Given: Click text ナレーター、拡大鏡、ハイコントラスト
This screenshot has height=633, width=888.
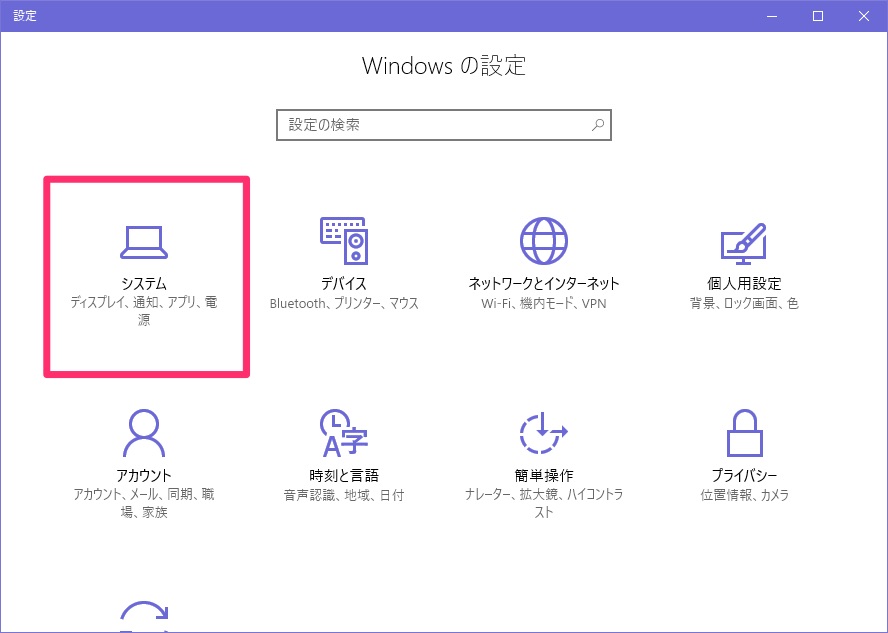Looking at the screenshot, I should (x=544, y=503).
